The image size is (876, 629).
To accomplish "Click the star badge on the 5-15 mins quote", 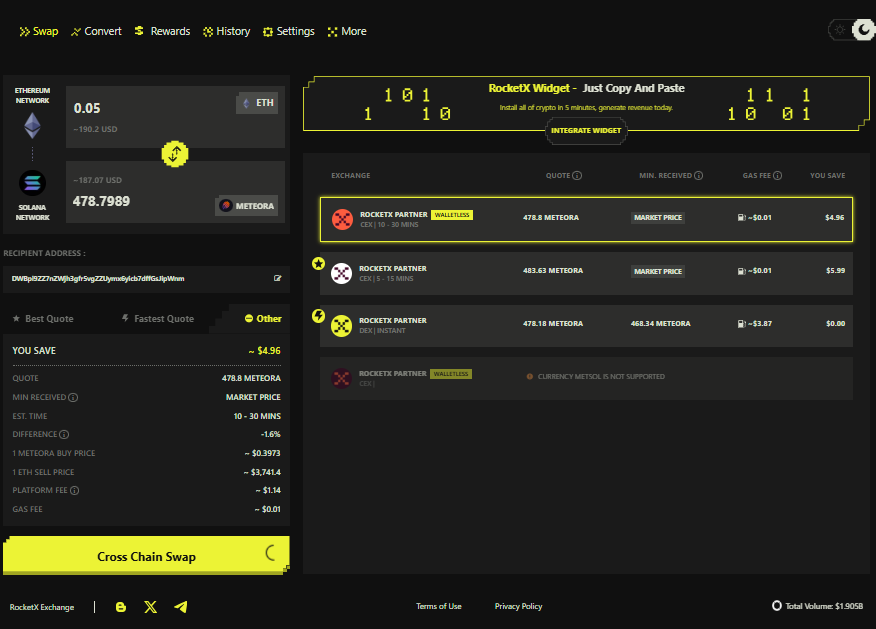I will pyautogui.click(x=318, y=264).
